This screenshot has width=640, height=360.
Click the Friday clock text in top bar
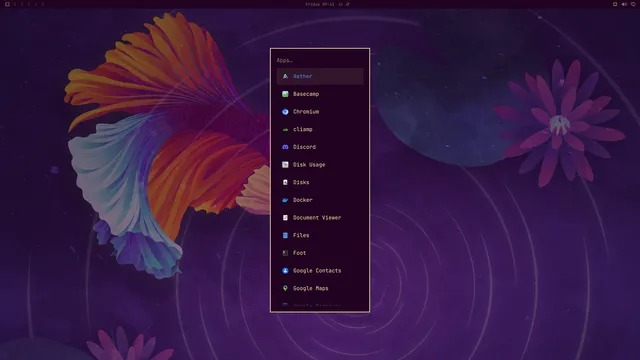(x=320, y=4)
